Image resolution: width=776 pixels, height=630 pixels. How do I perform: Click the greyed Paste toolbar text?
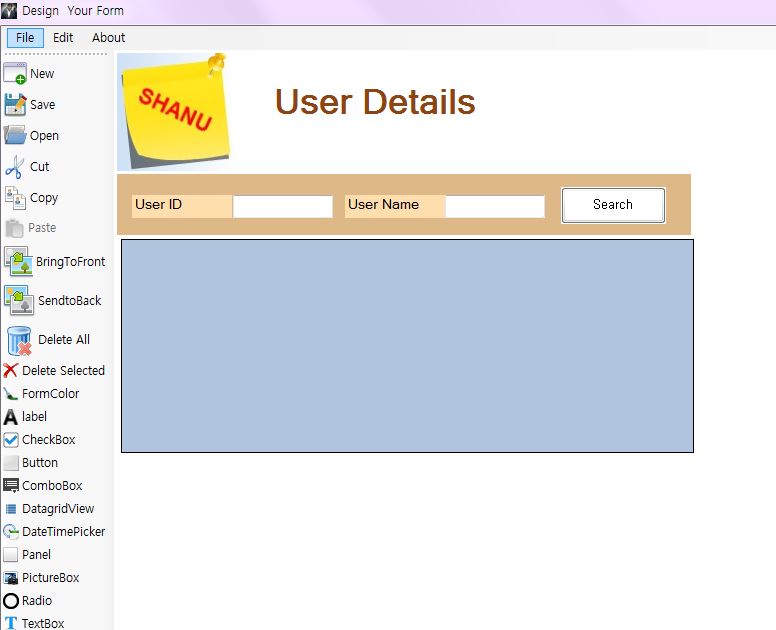click(x=42, y=228)
